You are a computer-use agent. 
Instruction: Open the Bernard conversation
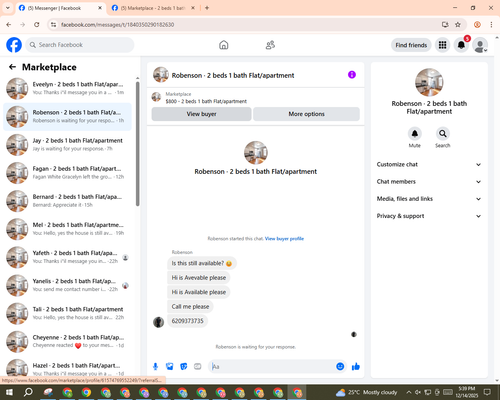pos(67,201)
